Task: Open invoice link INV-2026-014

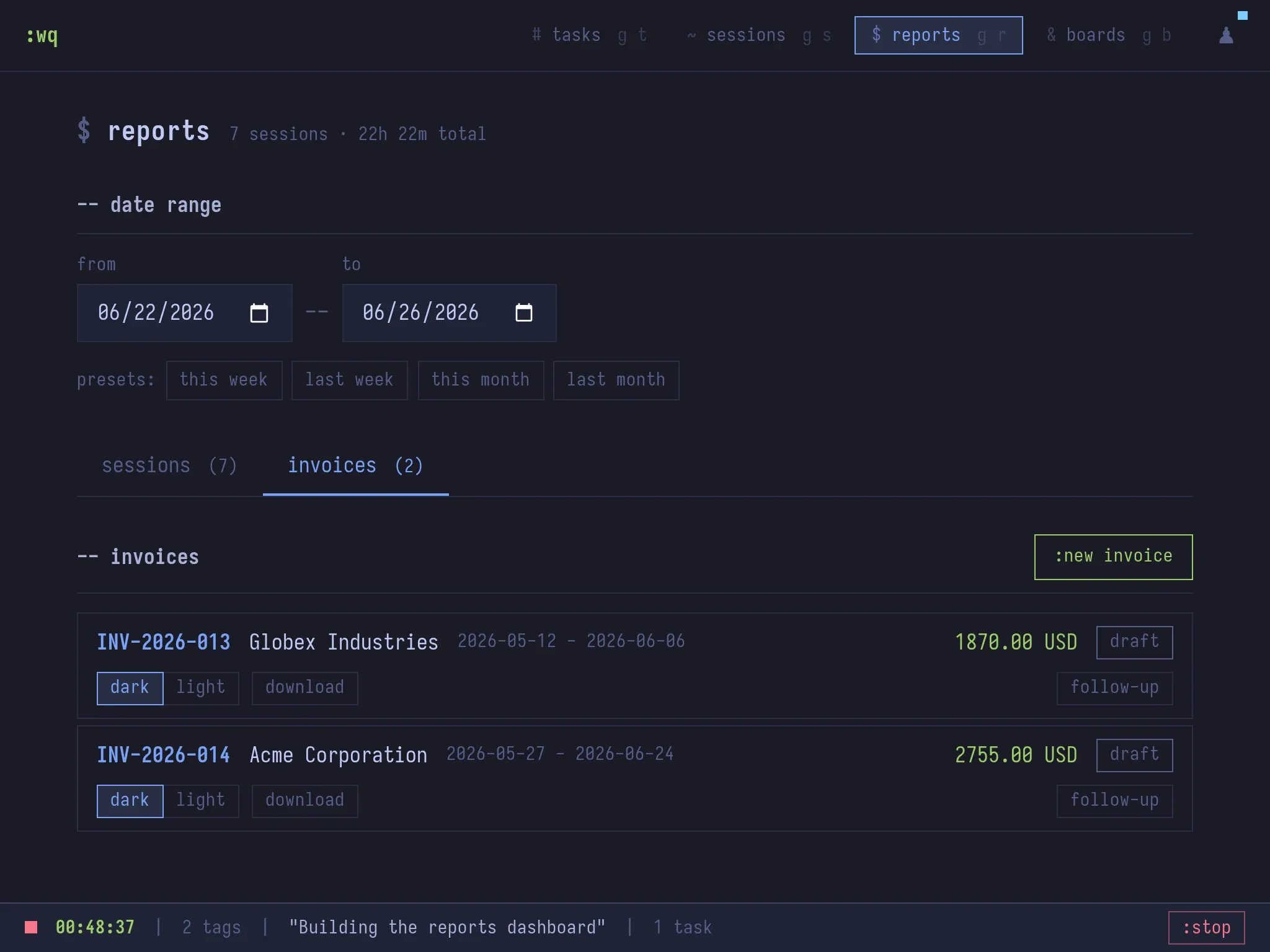Action: pyautogui.click(x=164, y=755)
